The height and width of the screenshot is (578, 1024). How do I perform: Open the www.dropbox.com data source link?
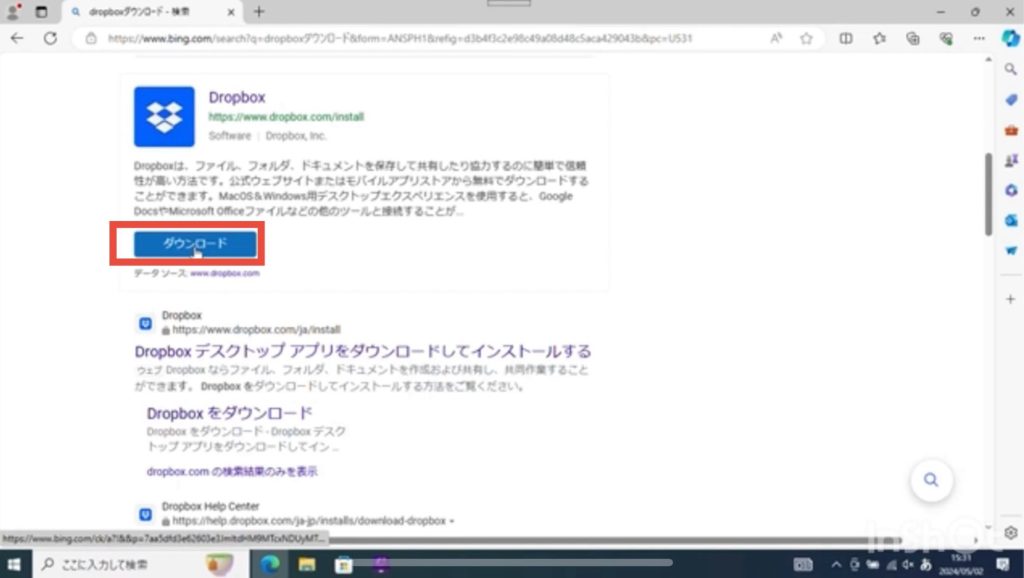pos(225,273)
